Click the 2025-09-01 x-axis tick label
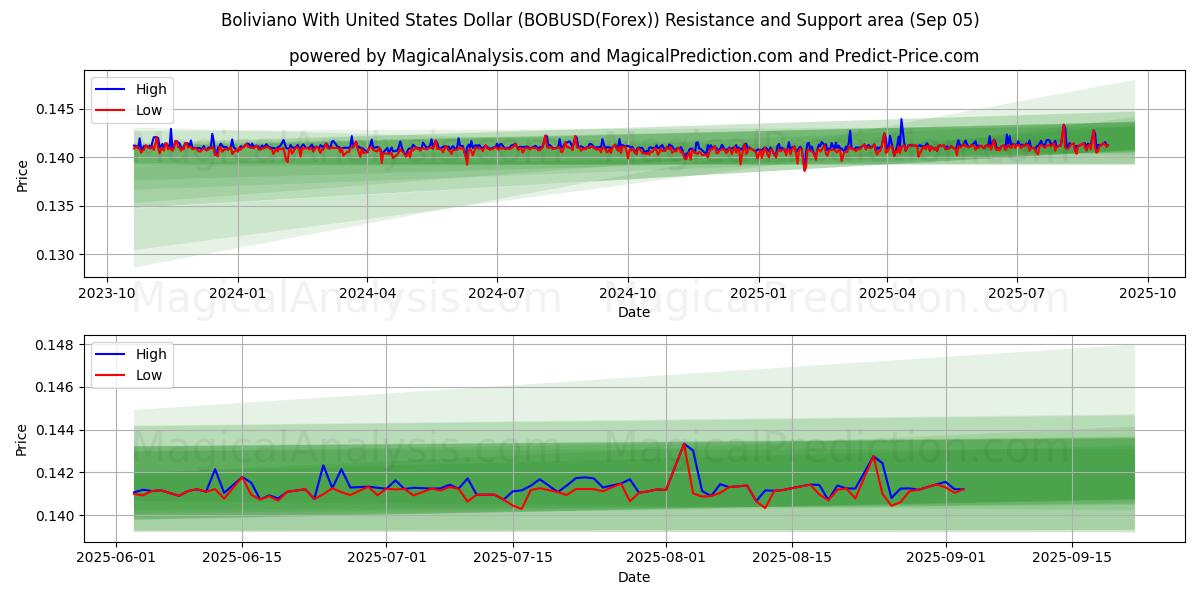 point(946,558)
